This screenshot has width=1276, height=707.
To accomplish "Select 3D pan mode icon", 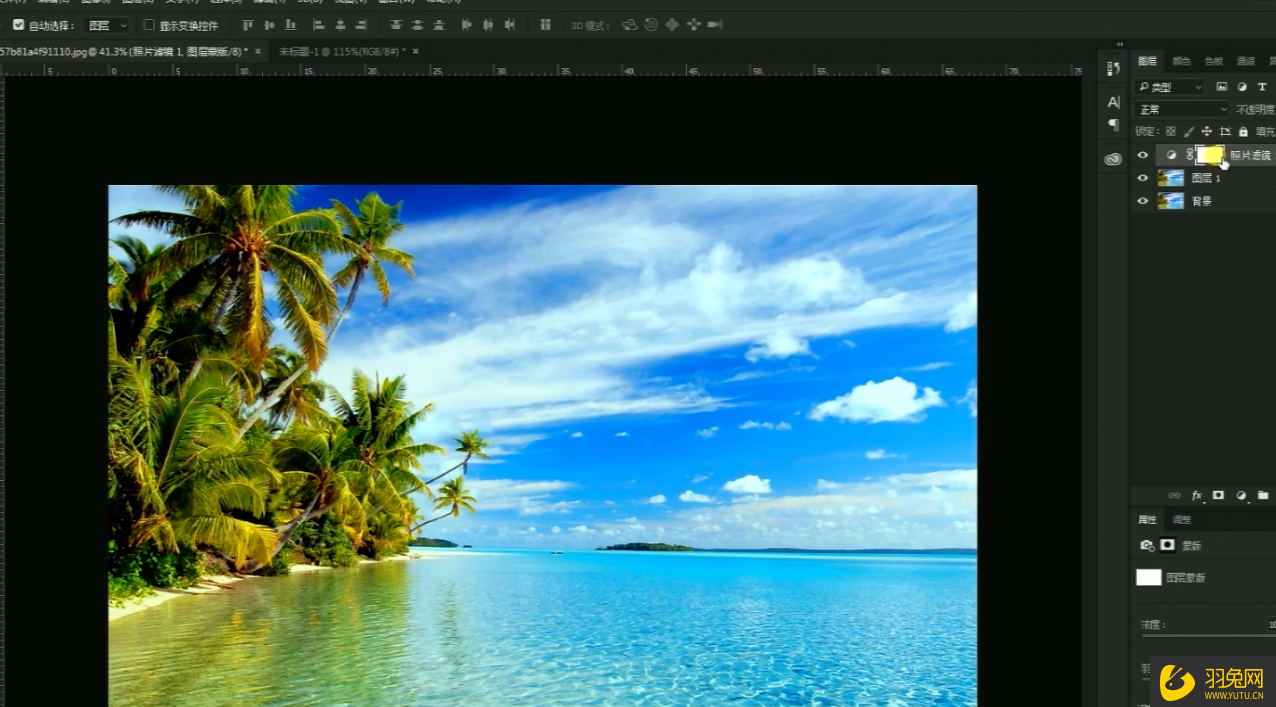I will tap(672, 25).
